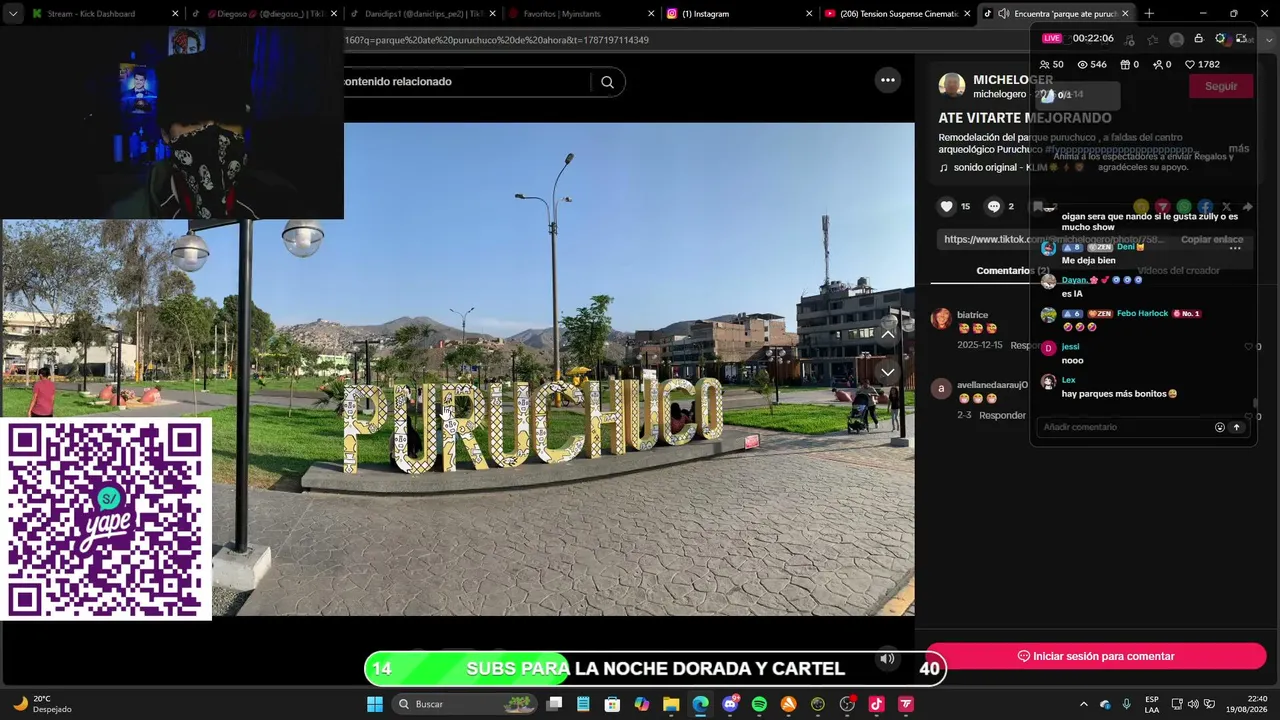The width and height of the screenshot is (1280, 720).
Task: Open biatrice commenter avatar
Action: [941, 319]
